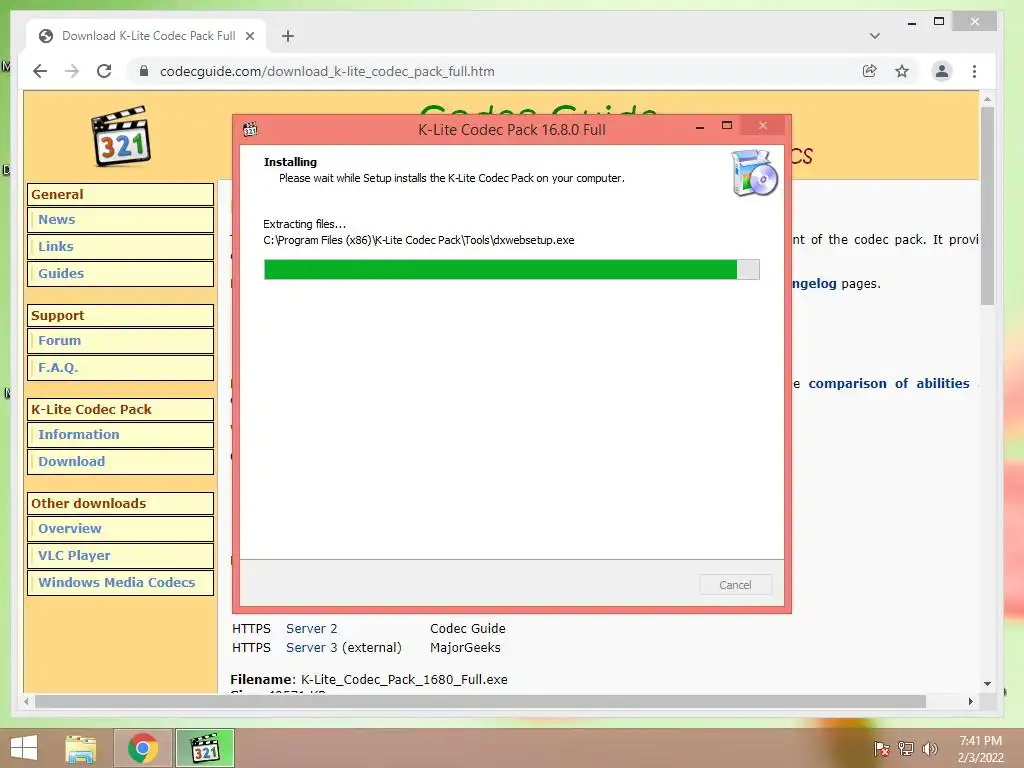Close the K-Lite installer window
This screenshot has height=768, width=1024.
(x=762, y=125)
